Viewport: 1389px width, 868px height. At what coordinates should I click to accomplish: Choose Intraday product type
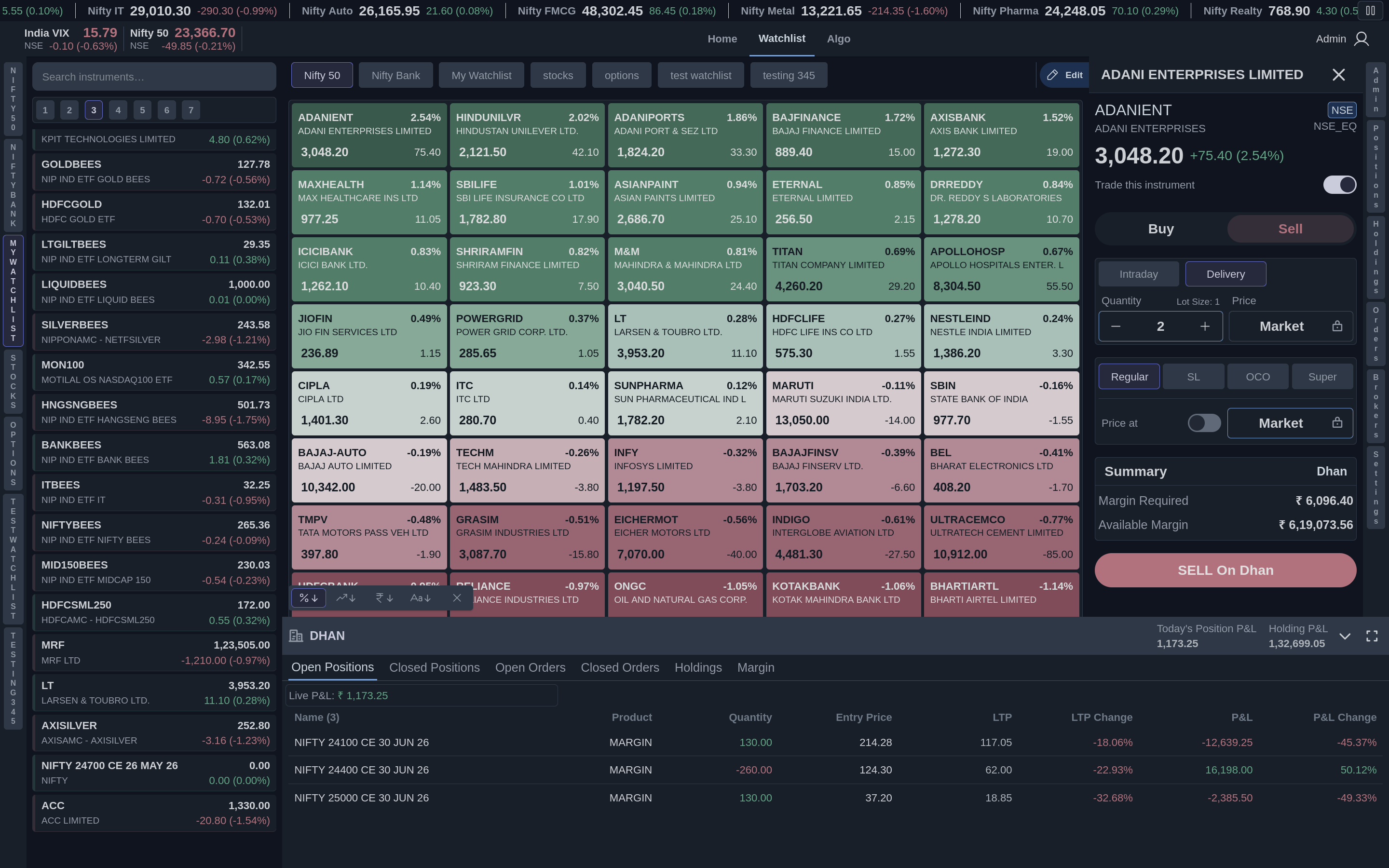coord(1138,274)
